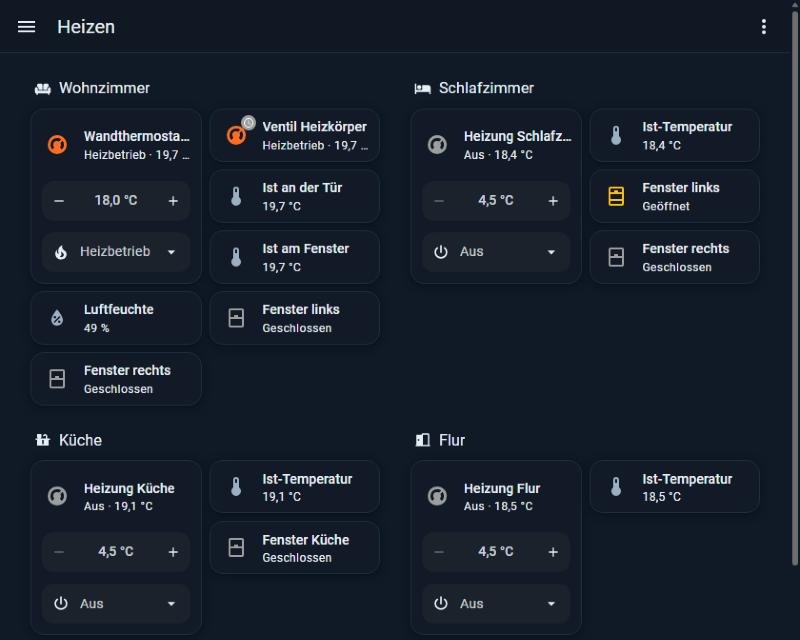Open the Wandthermostat card title
This screenshot has width=800, height=640.
pyautogui.click(x=136, y=136)
